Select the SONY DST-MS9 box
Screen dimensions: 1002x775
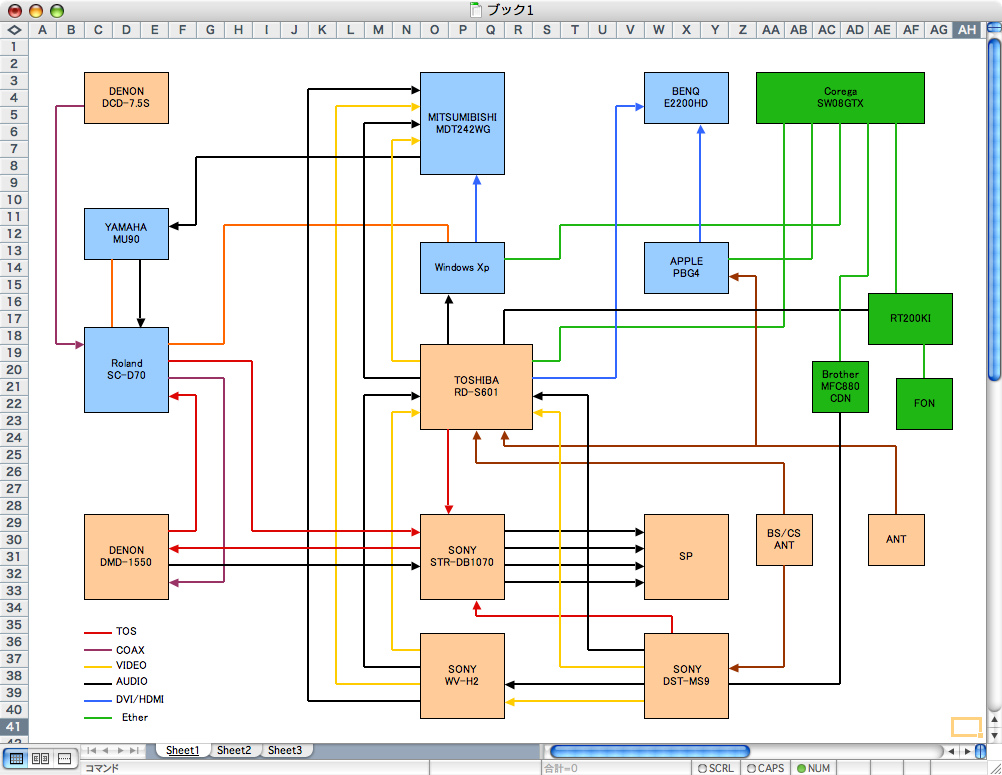(x=686, y=676)
